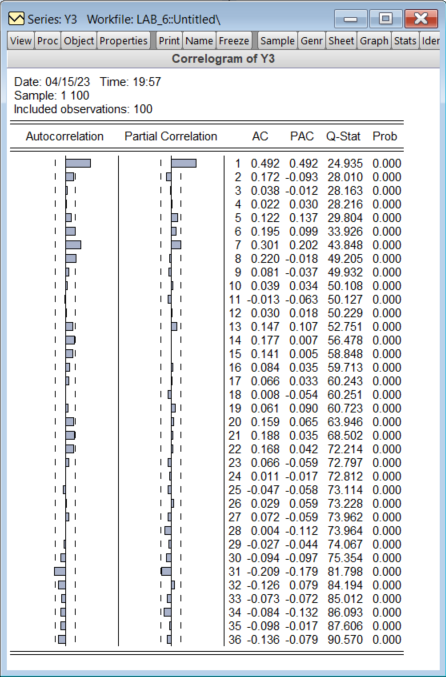
Task: Click the Name button
Action: (199, 41)
